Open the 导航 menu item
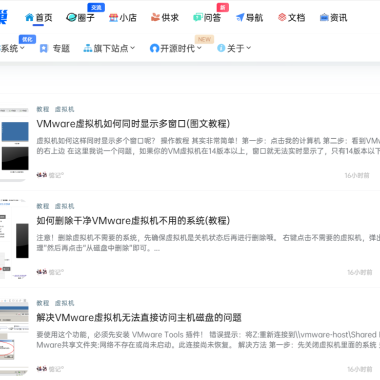The height and width of the screenshot is (380, 380). point(254,18)
